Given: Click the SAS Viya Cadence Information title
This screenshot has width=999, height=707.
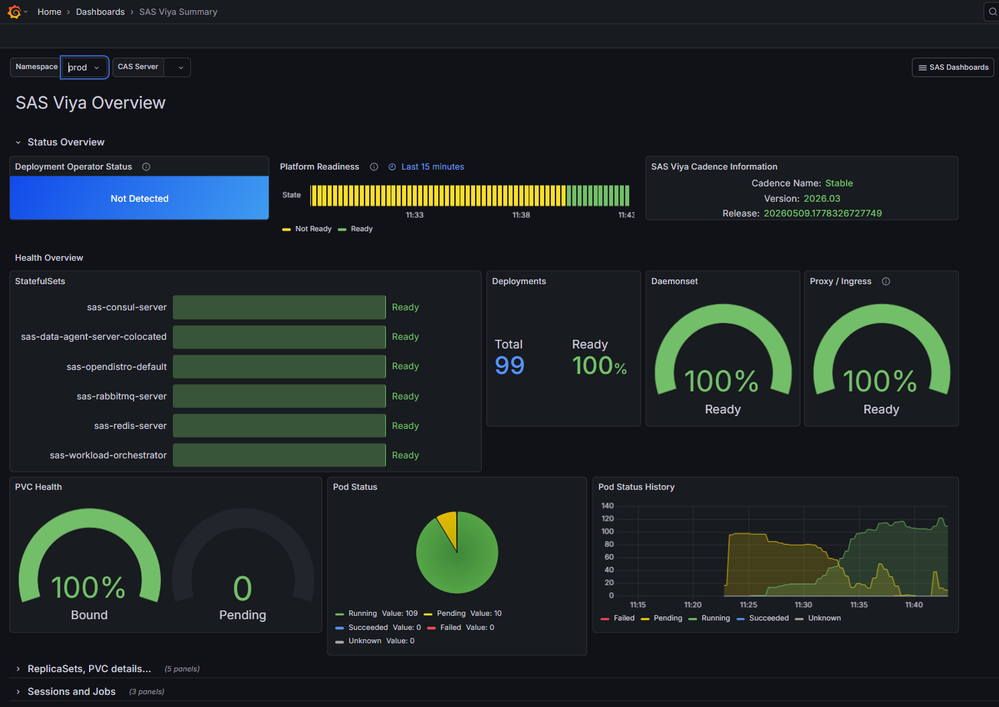Looking at the screenshot, I should 714,167.
